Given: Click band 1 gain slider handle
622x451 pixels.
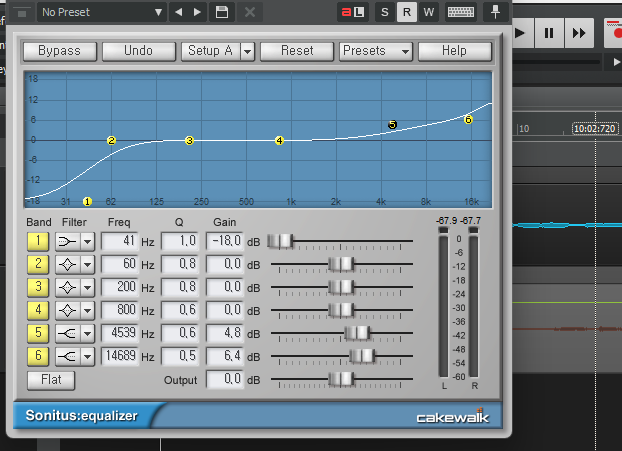Looking at the screenshot, I should [x=280, y=241].
